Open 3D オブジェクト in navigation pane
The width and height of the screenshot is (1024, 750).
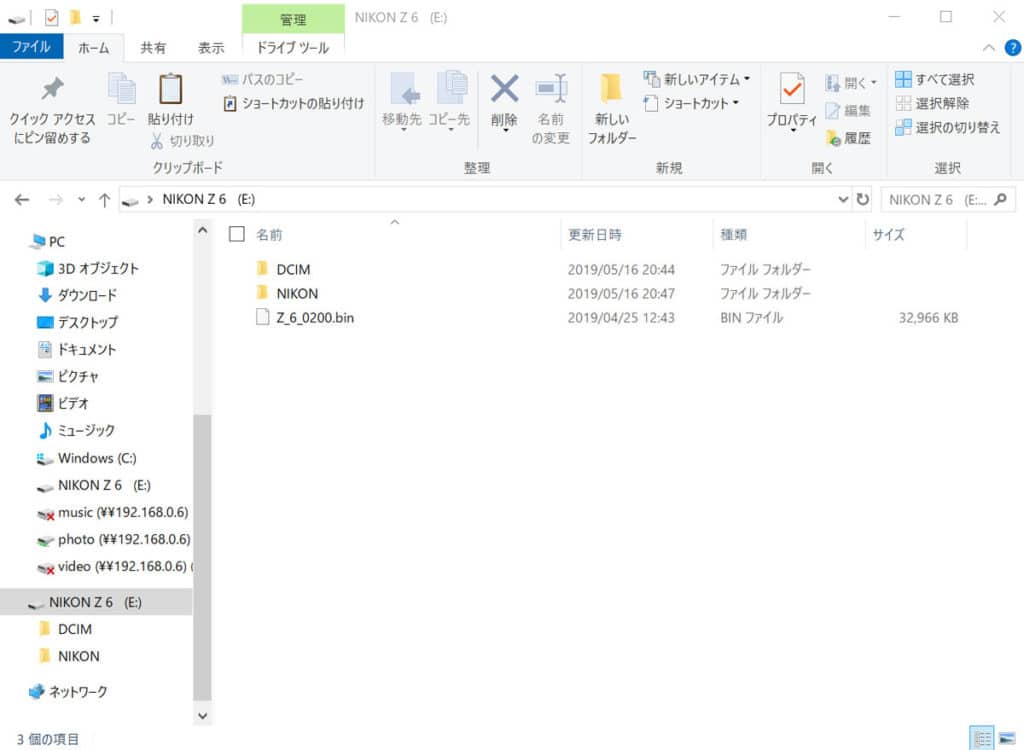(88, 269)
